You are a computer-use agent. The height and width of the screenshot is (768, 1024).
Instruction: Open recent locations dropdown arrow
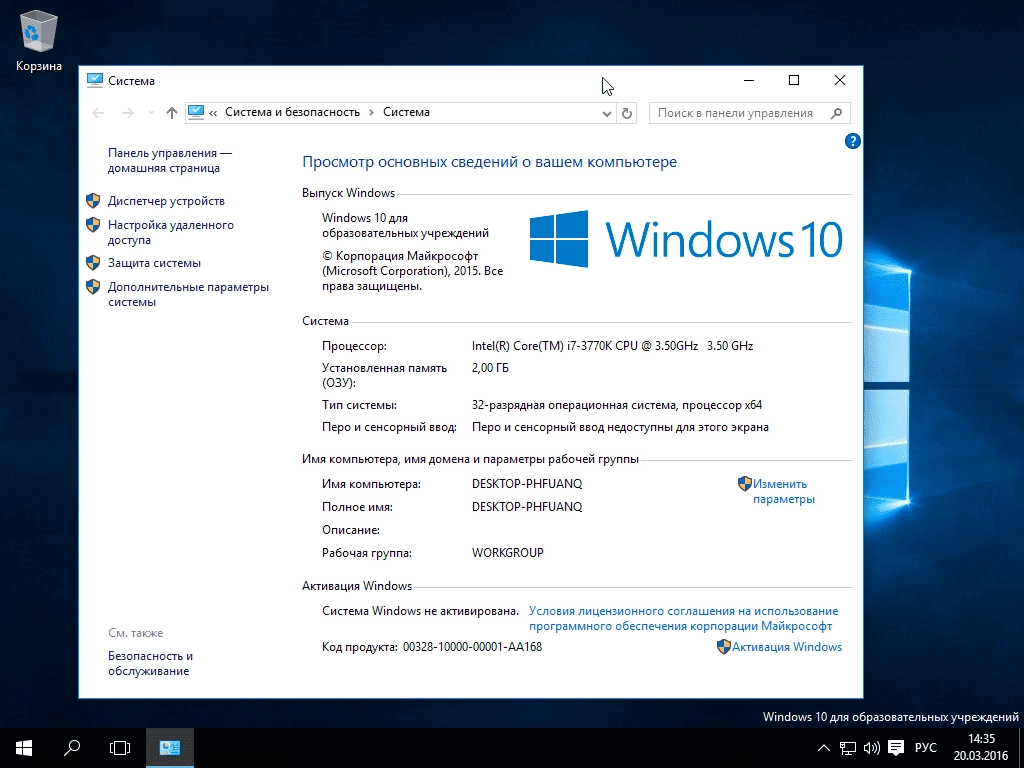tap(152, 113)
